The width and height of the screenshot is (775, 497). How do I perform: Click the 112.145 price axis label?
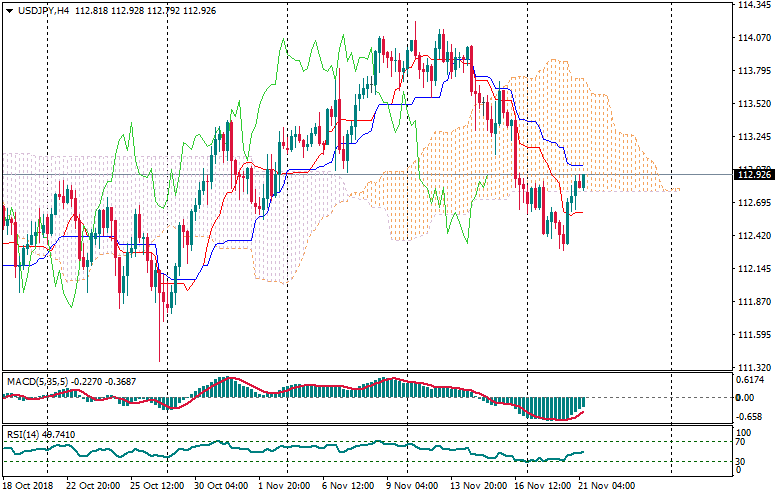pos(752,269)
